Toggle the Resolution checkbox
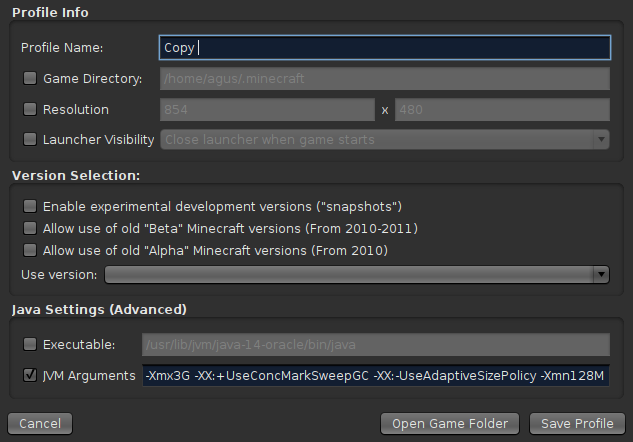Screen dimensions: 633x442 [x=30, y=109]
